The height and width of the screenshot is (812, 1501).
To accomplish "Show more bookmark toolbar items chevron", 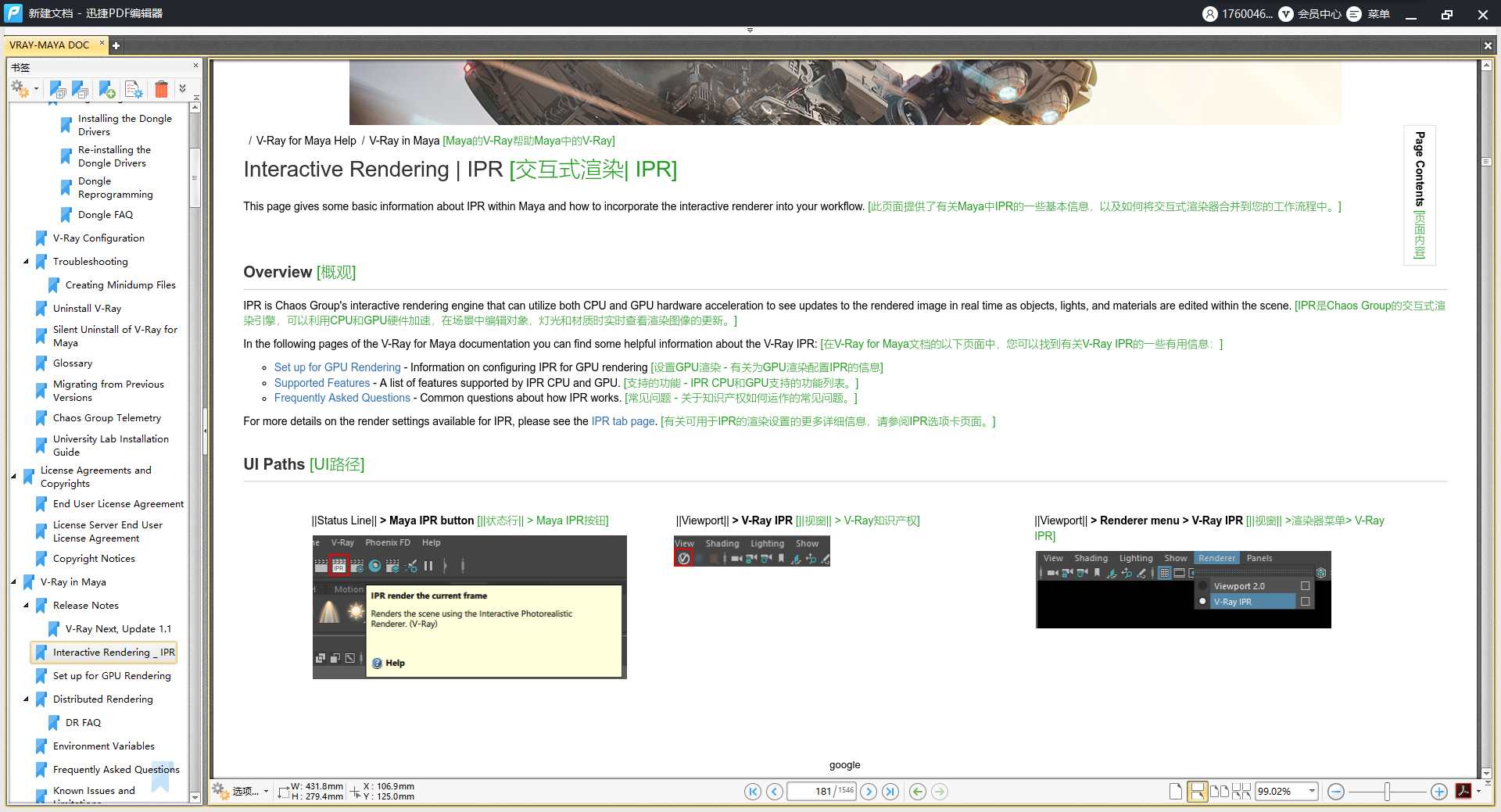I will click(x=183, y=89).
